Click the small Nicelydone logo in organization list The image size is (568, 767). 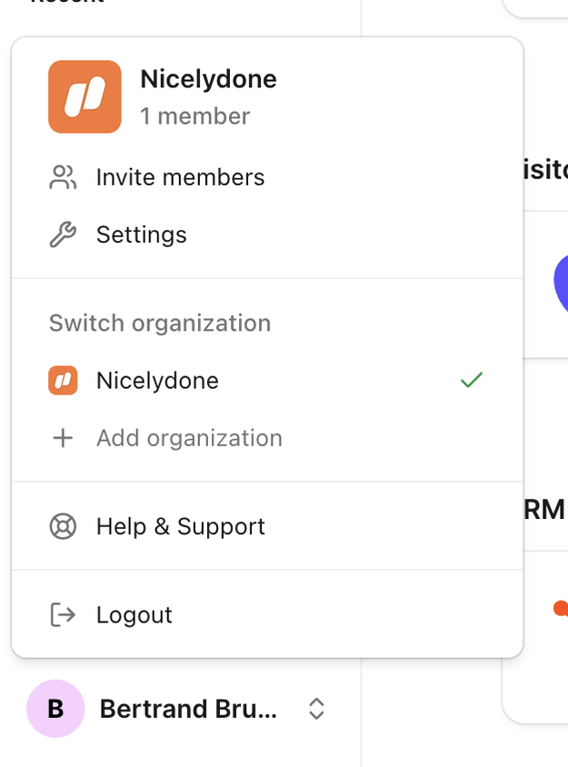63,380
